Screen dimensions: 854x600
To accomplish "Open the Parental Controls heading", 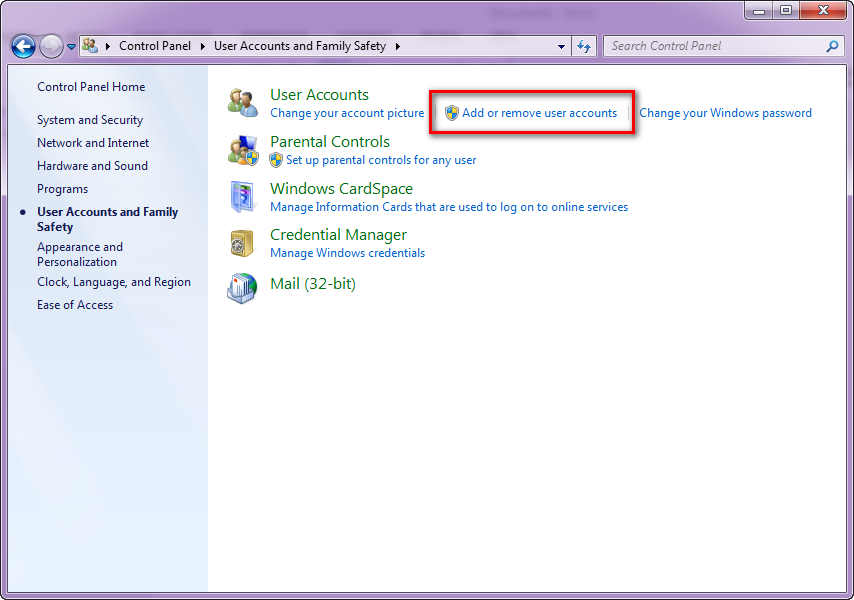I will tap(330, 142).
